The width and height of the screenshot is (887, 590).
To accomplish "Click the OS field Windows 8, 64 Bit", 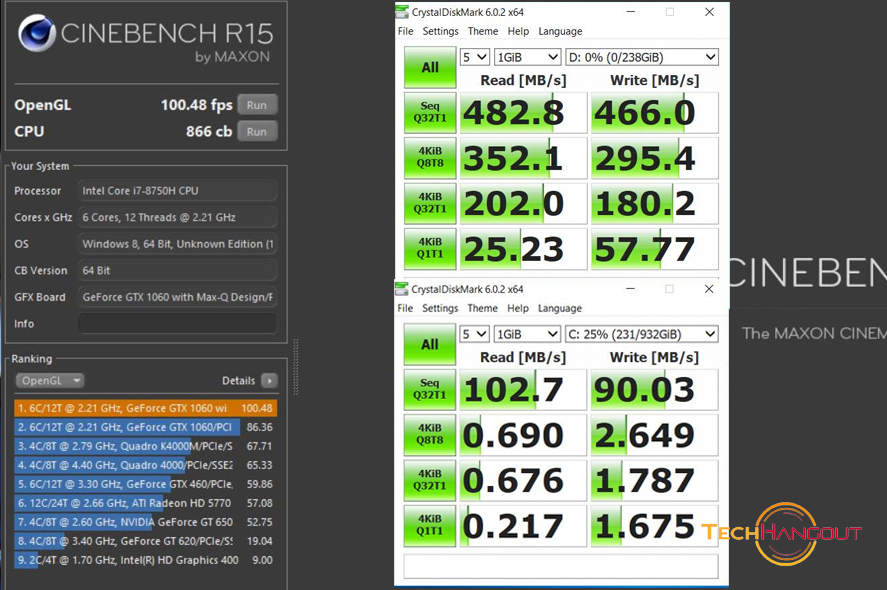I will [178, 244].
